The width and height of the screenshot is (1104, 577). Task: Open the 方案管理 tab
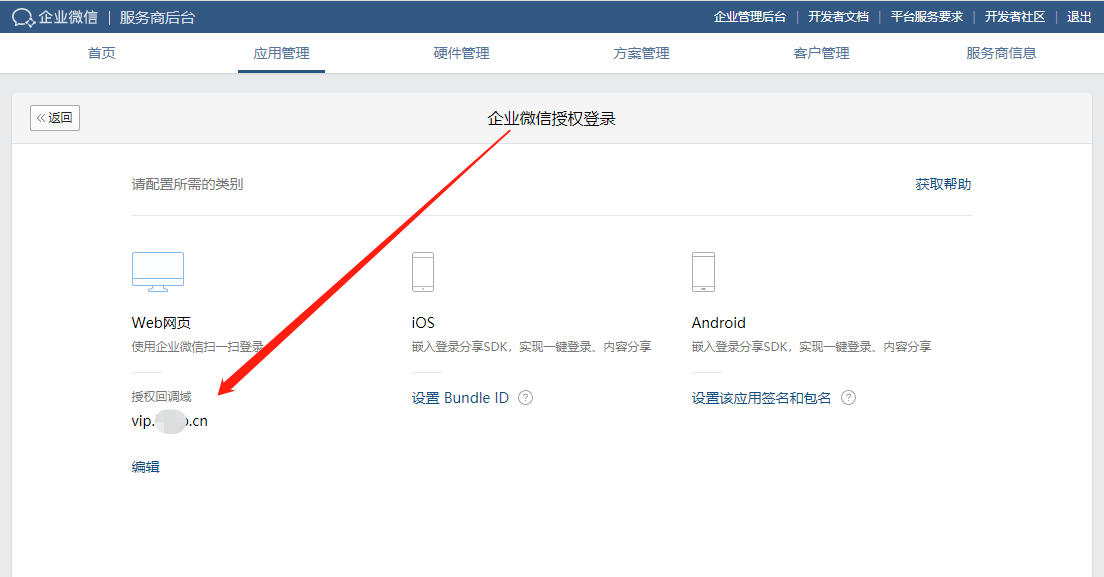pyautogui.click(x=641, y=53)
